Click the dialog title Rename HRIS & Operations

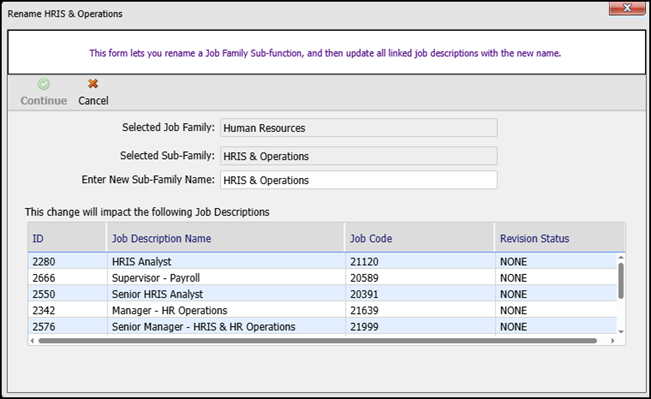coord(65,14)
